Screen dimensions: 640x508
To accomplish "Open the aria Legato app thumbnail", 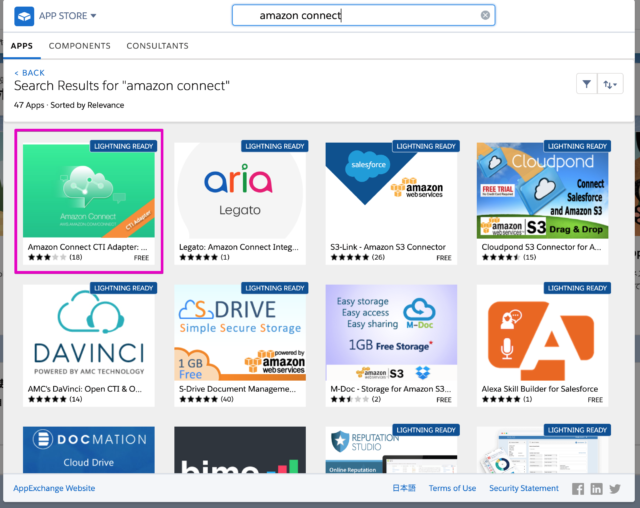I will [x=240, y=190].
